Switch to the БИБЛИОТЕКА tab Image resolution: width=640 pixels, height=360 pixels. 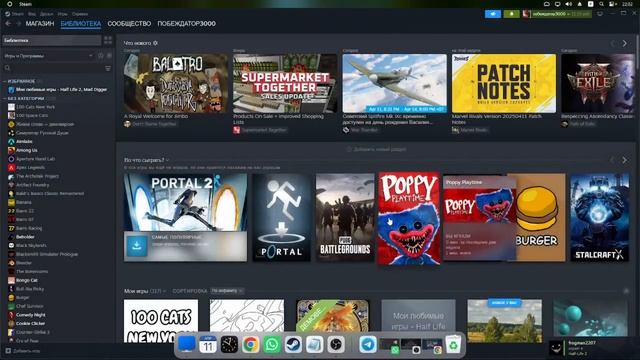point(81,24)
